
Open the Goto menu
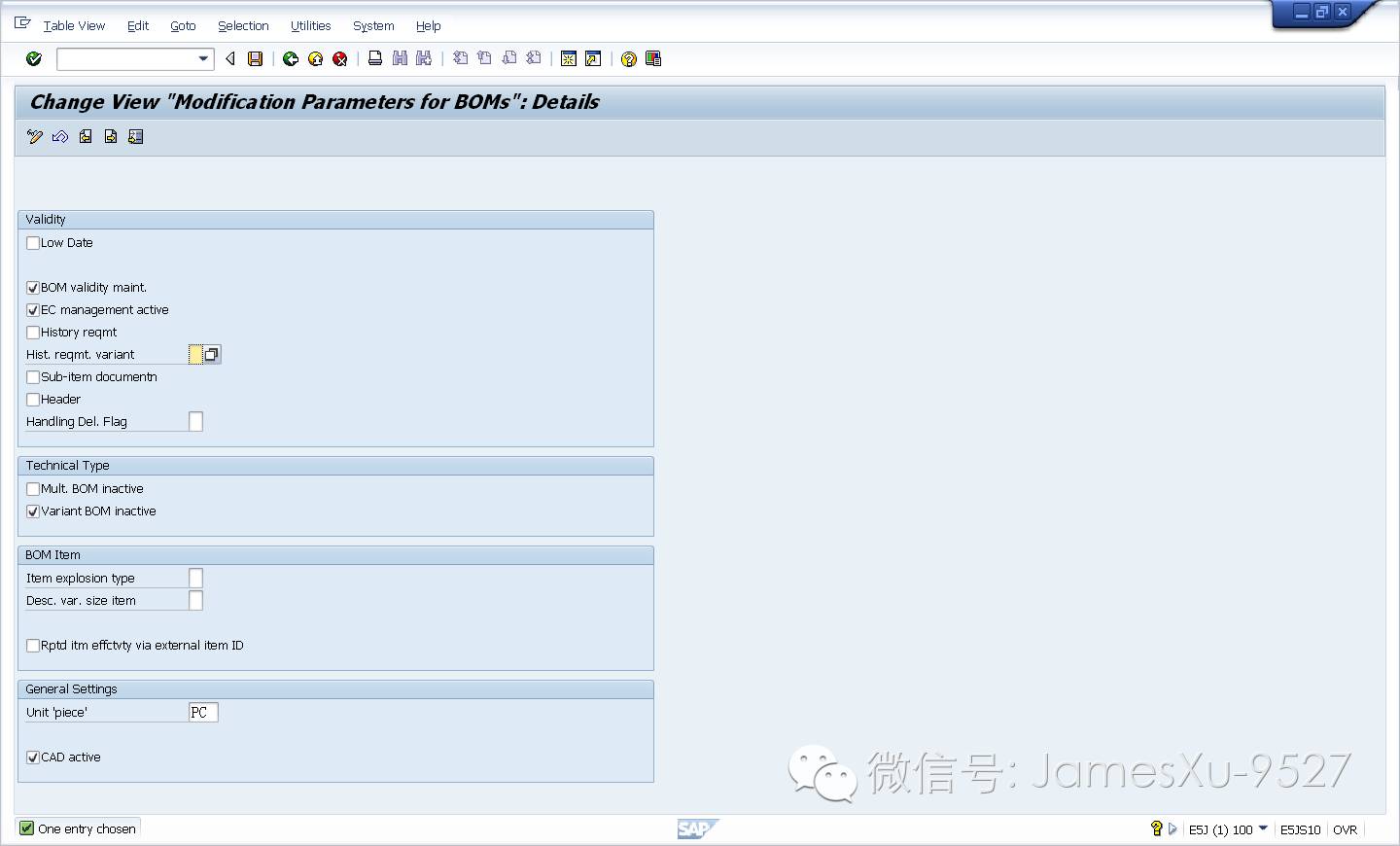(183, 26)
